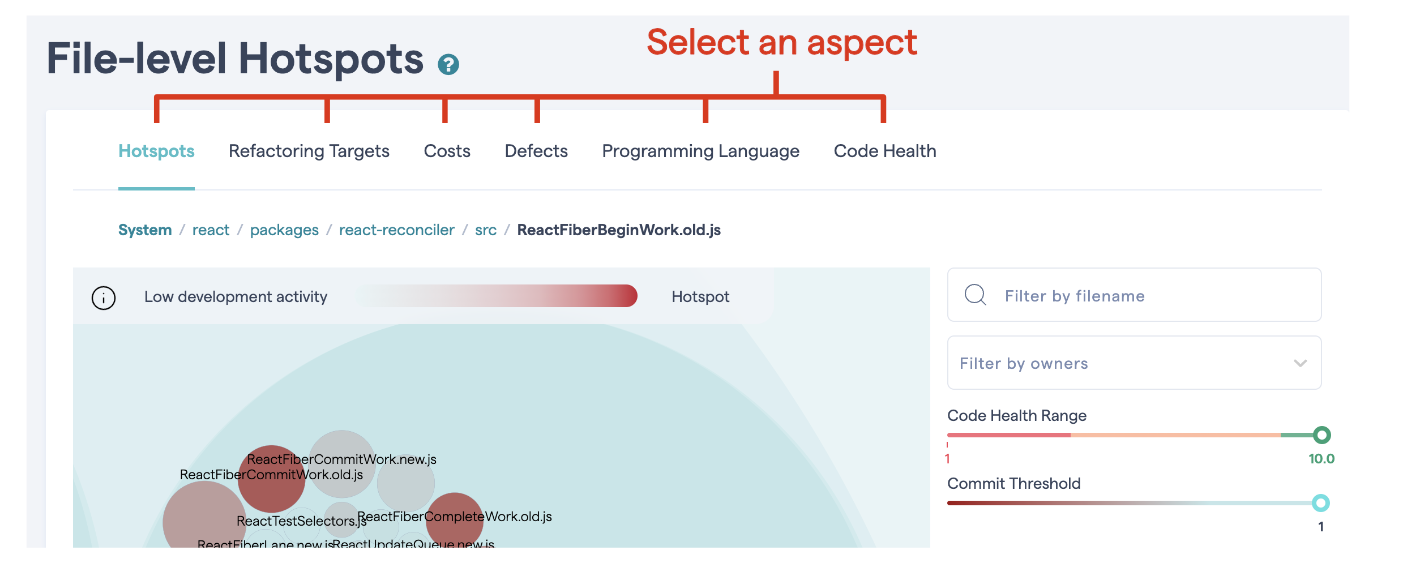
Task: Open the packages breadcrumb link
Action: point(284,230)
